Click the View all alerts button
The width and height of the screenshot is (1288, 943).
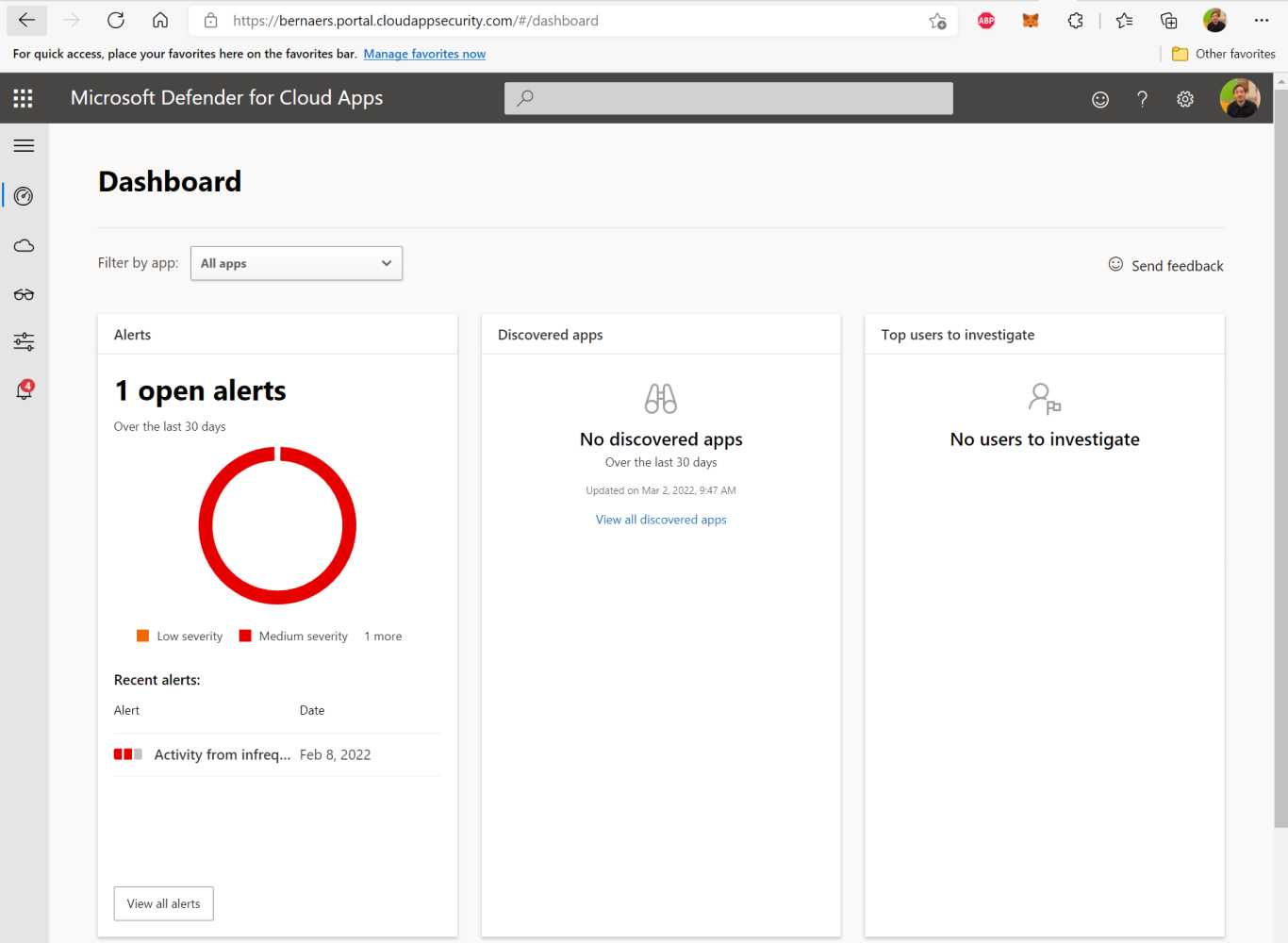tap(163, 903)
